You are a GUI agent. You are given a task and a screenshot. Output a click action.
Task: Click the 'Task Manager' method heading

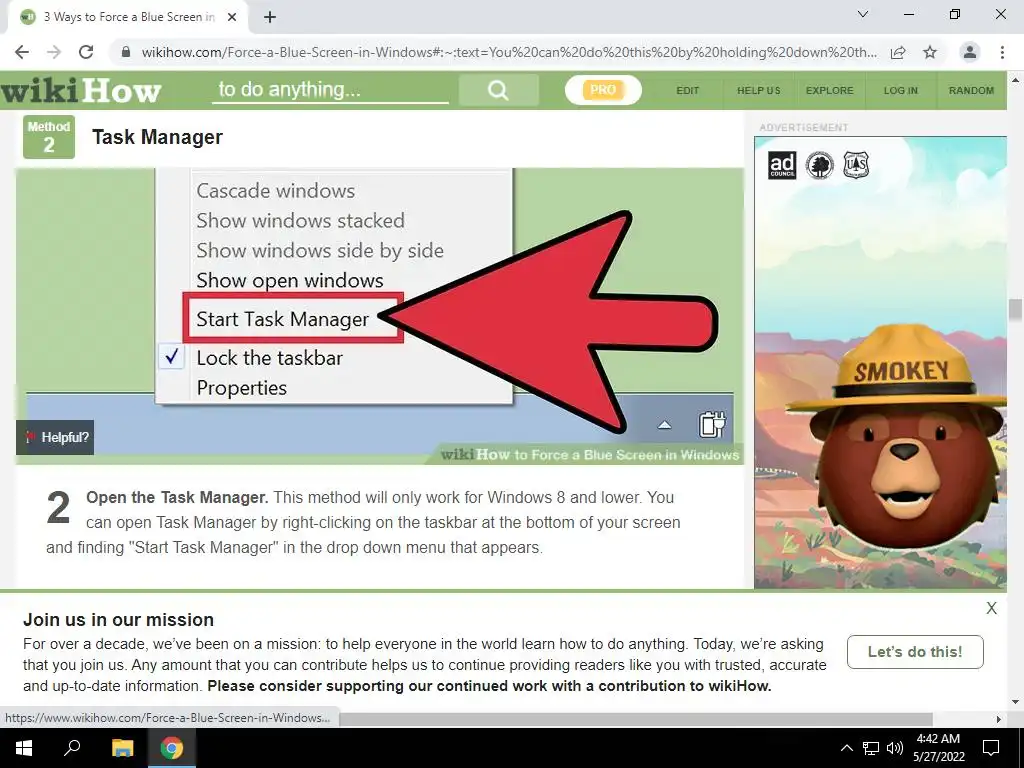pos(157,137)
